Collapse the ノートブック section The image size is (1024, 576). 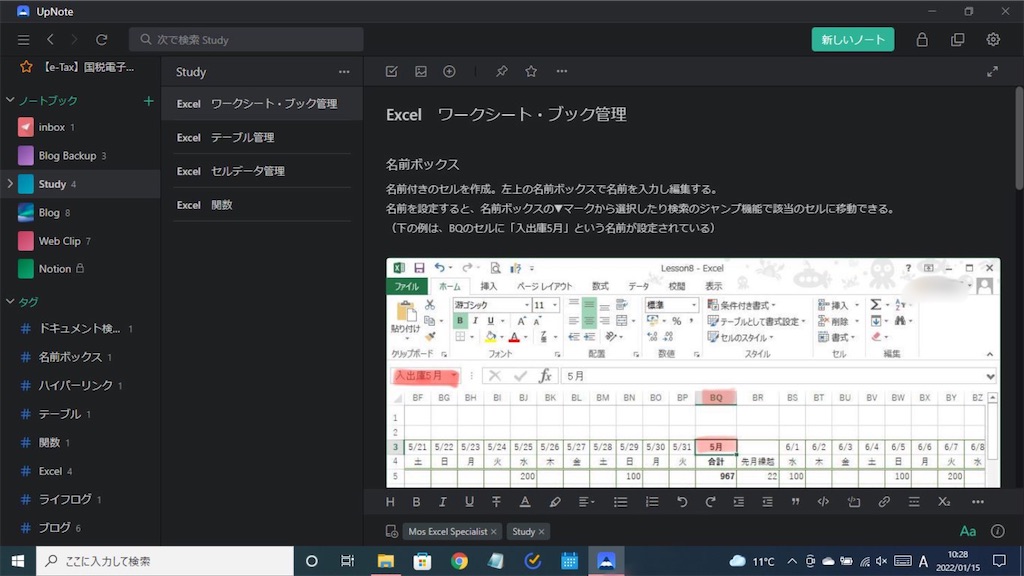click(10, 100)
